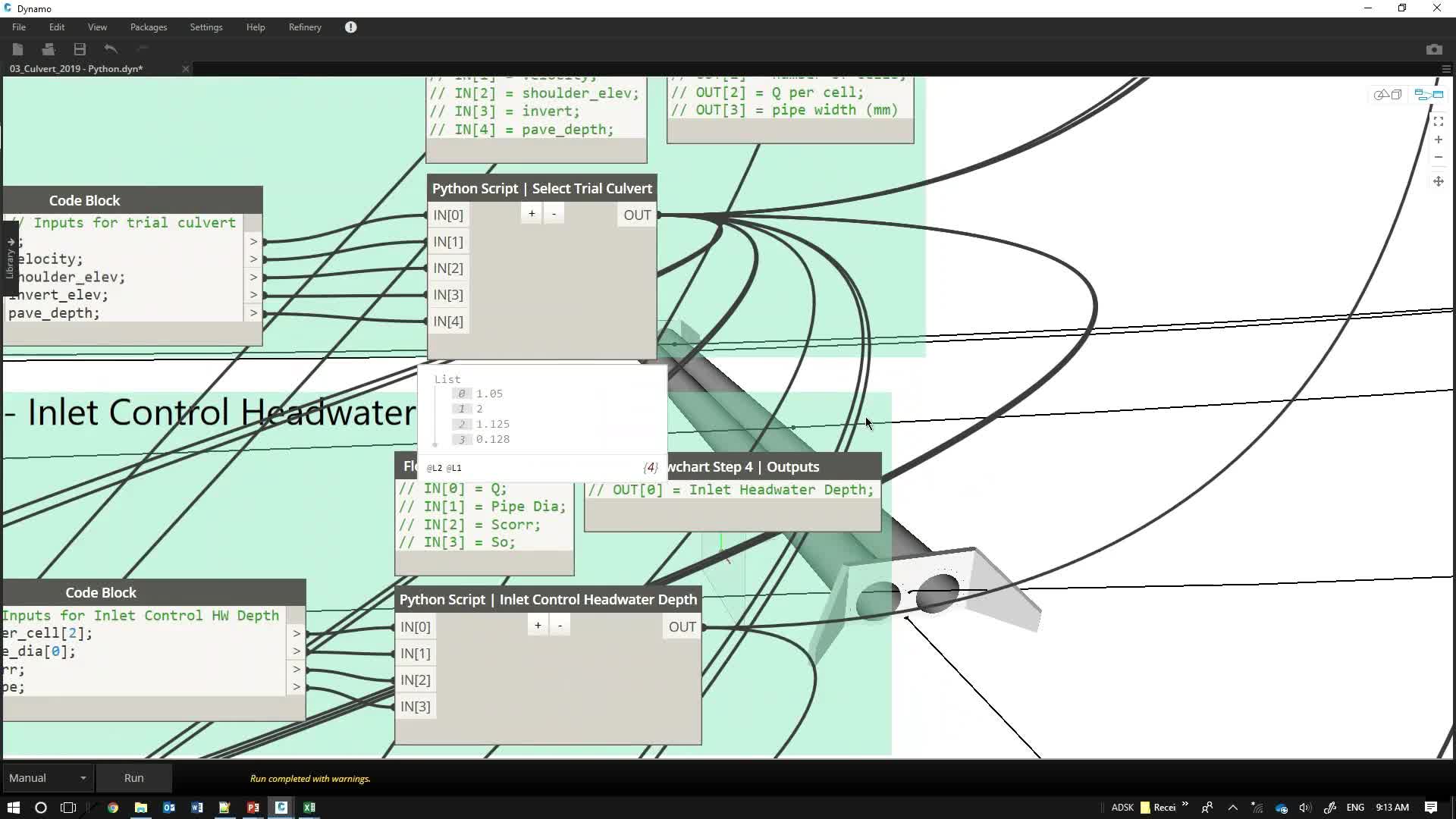Switch to graph view navigation mode
1456x819 pixels.
pyautogui.click(x=1429, y=95)
